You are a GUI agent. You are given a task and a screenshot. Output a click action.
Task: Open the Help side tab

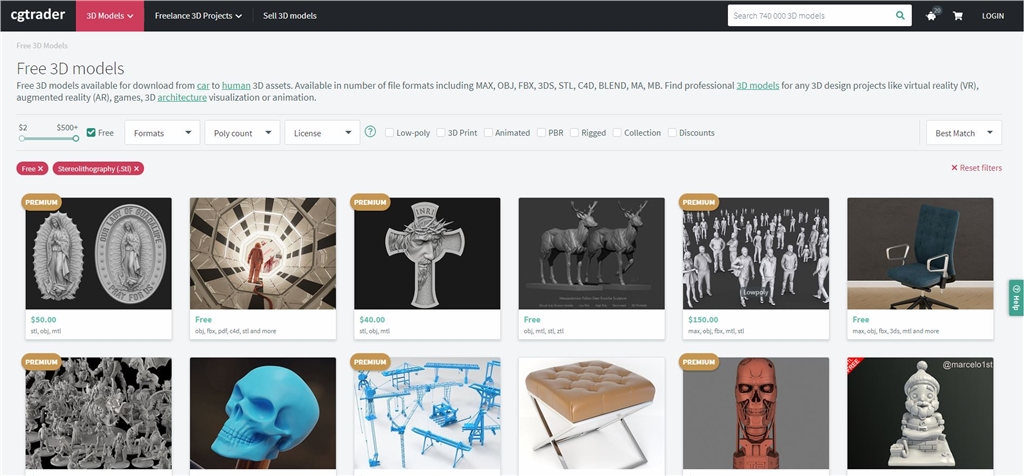[x=1016, y=297]
